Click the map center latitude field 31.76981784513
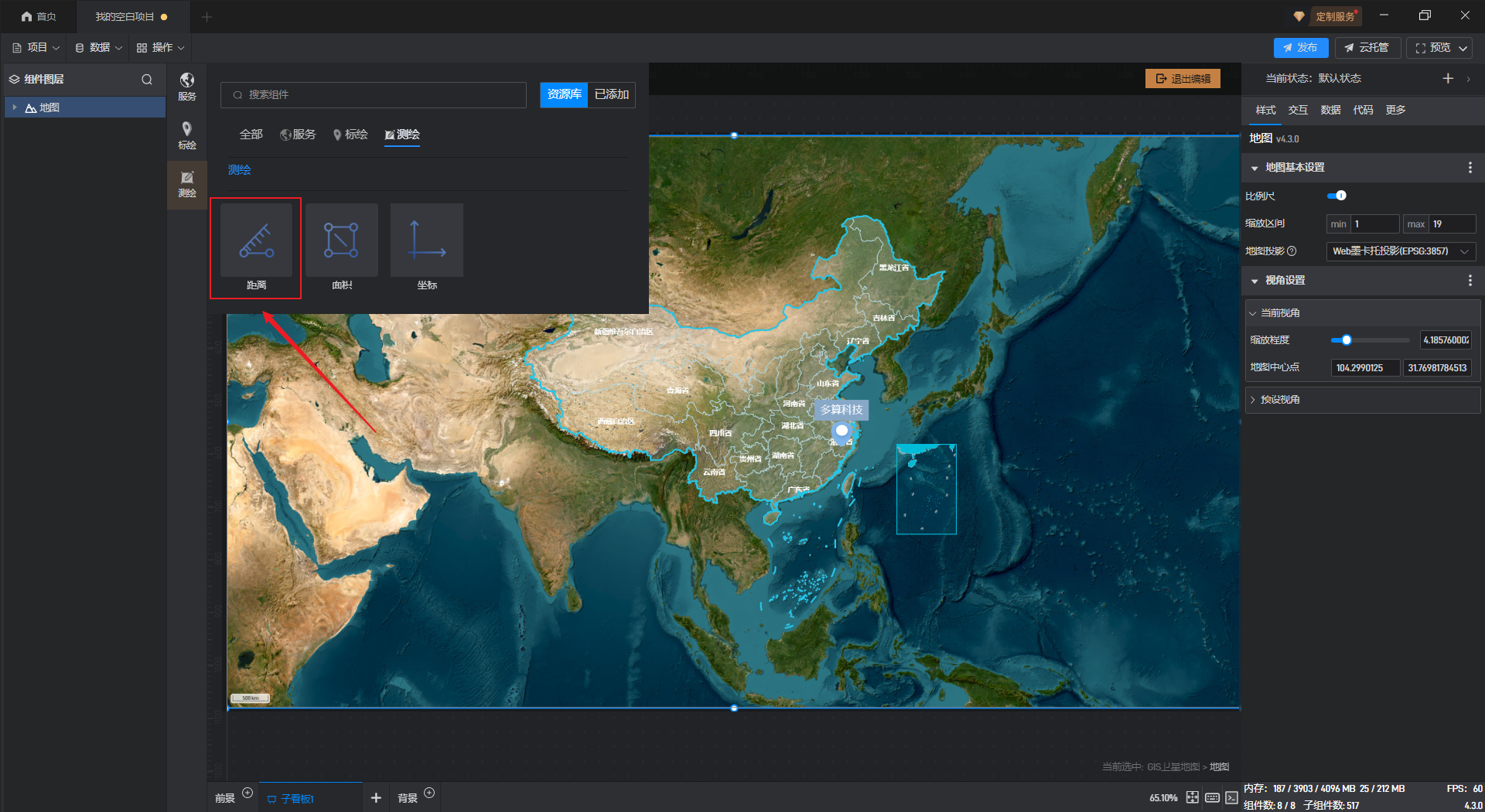This screenshot has width=1485, height=812. click(x=1438, y=368)
